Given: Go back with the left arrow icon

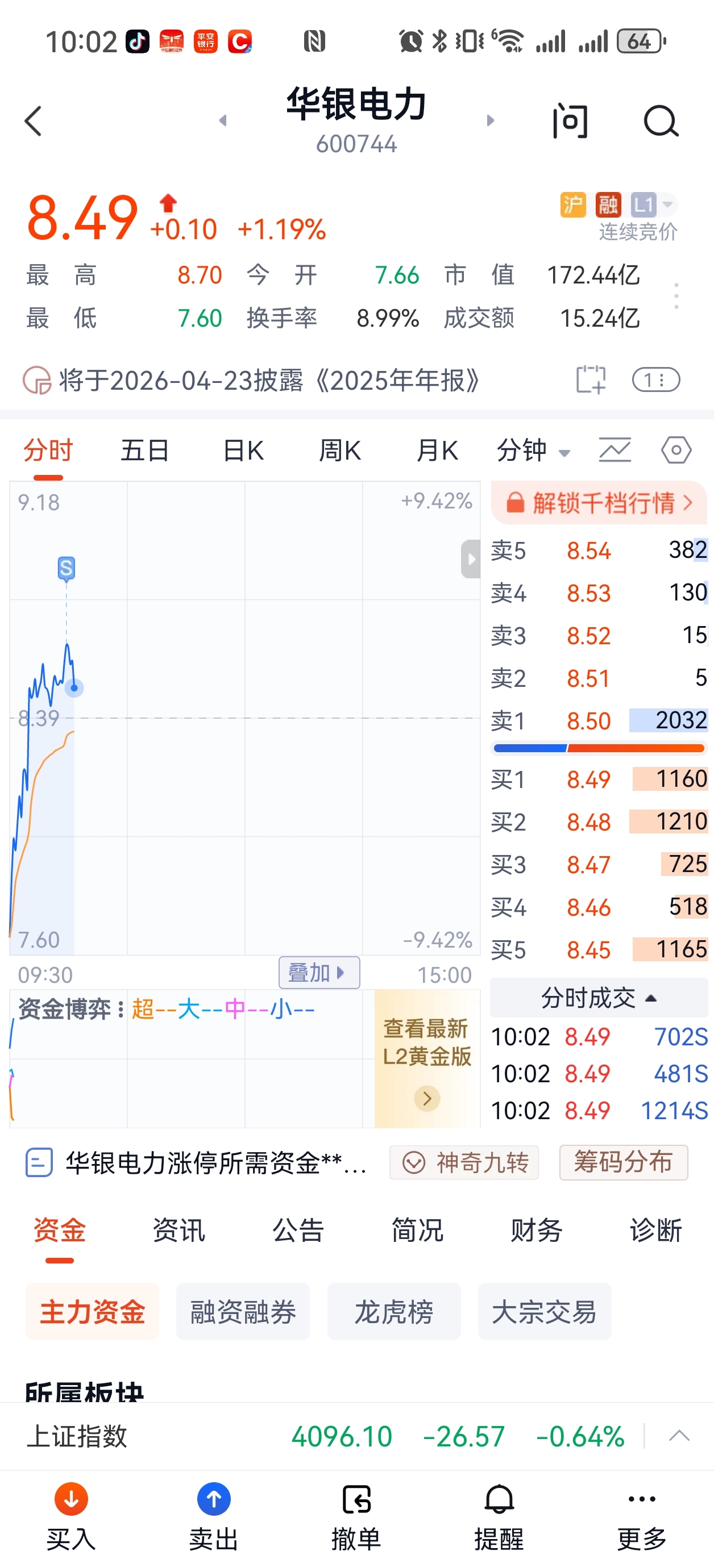Looking at the screenshot, I should 34,121.
